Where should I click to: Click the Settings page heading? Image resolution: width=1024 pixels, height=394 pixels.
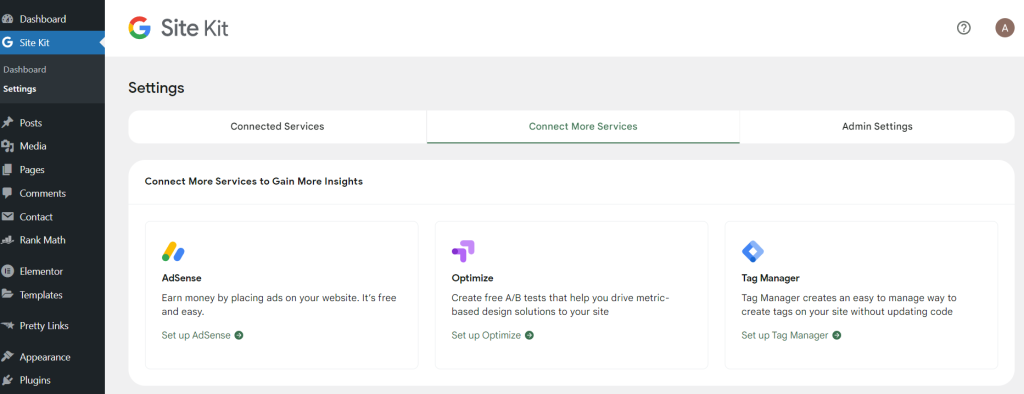pyautogui.click(x=156, y=88)
